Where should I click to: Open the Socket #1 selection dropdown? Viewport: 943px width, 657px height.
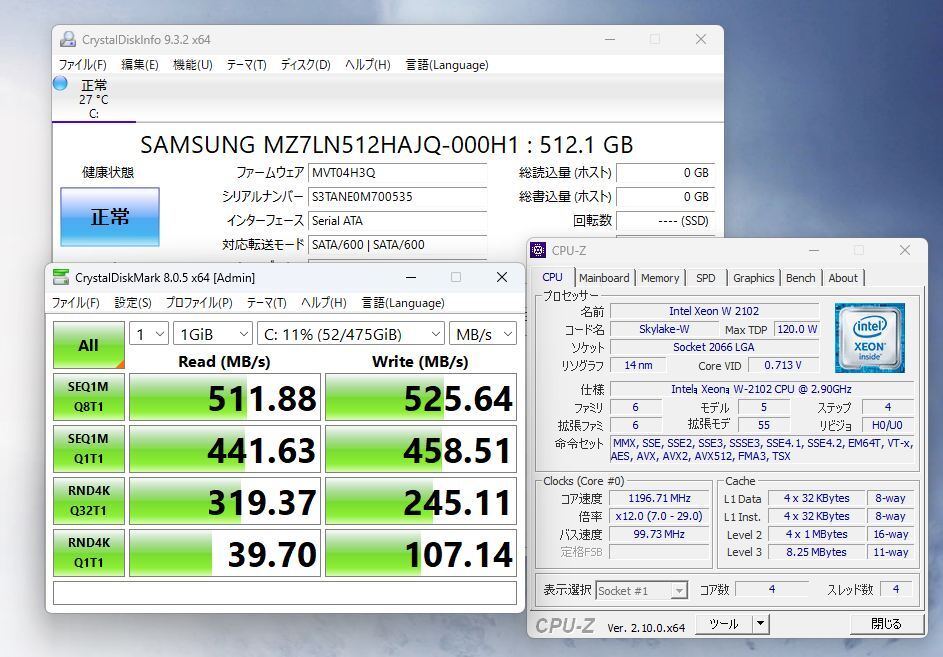[x=642, y=591]
